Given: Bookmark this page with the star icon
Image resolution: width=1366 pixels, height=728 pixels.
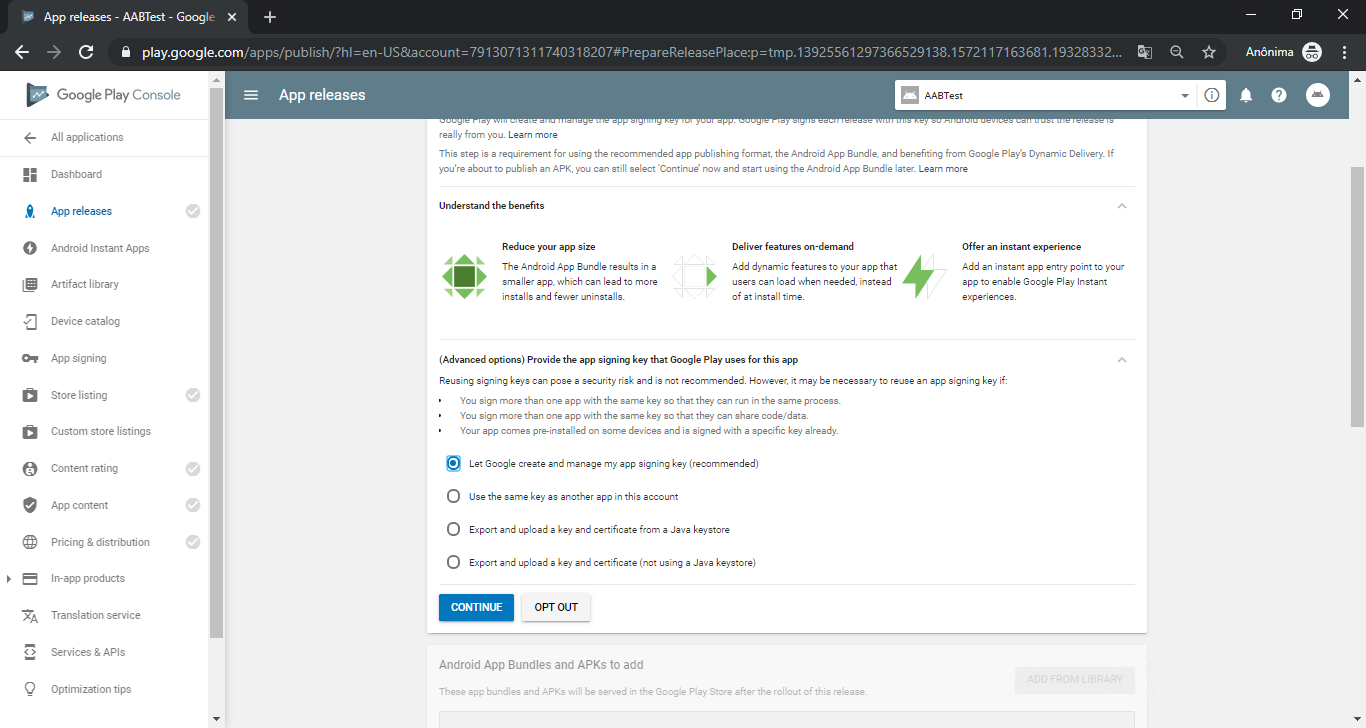Looking at the screenshot, I should click(1209, 52).
